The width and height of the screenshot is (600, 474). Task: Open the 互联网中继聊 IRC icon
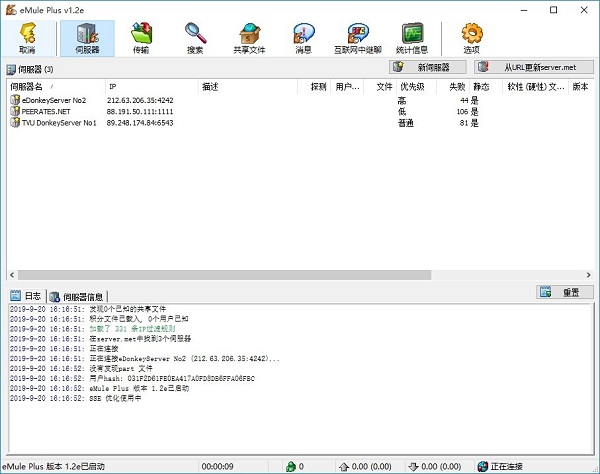tap(358, 38)
